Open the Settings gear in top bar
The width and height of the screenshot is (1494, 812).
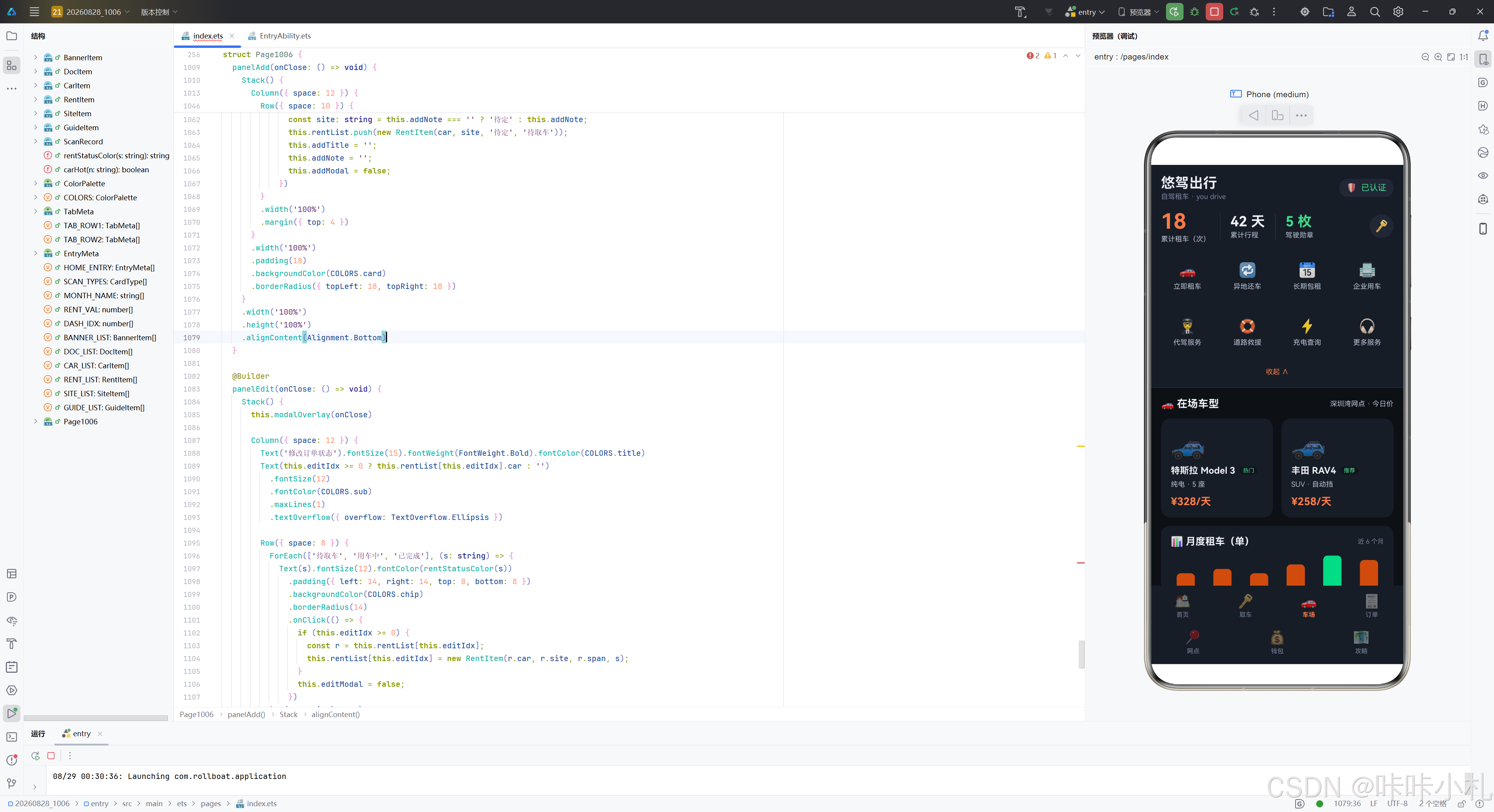coord(1398,12)
